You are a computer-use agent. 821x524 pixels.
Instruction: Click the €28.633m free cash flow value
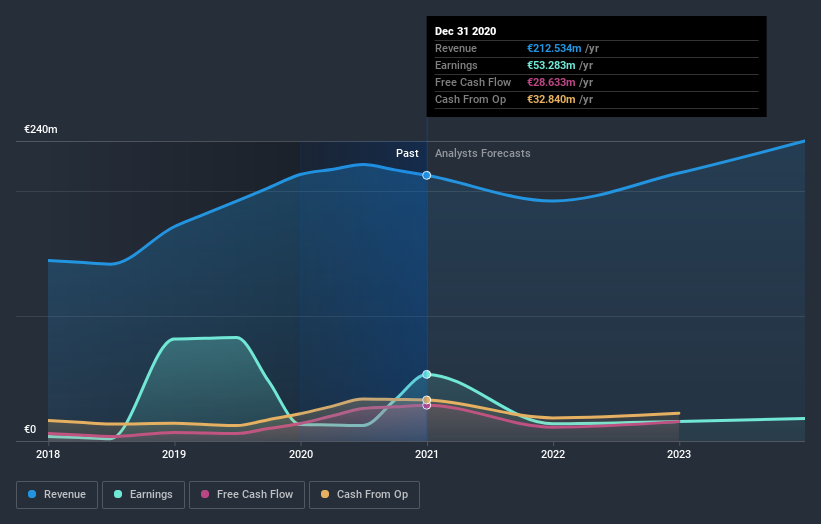pos(551,82)
